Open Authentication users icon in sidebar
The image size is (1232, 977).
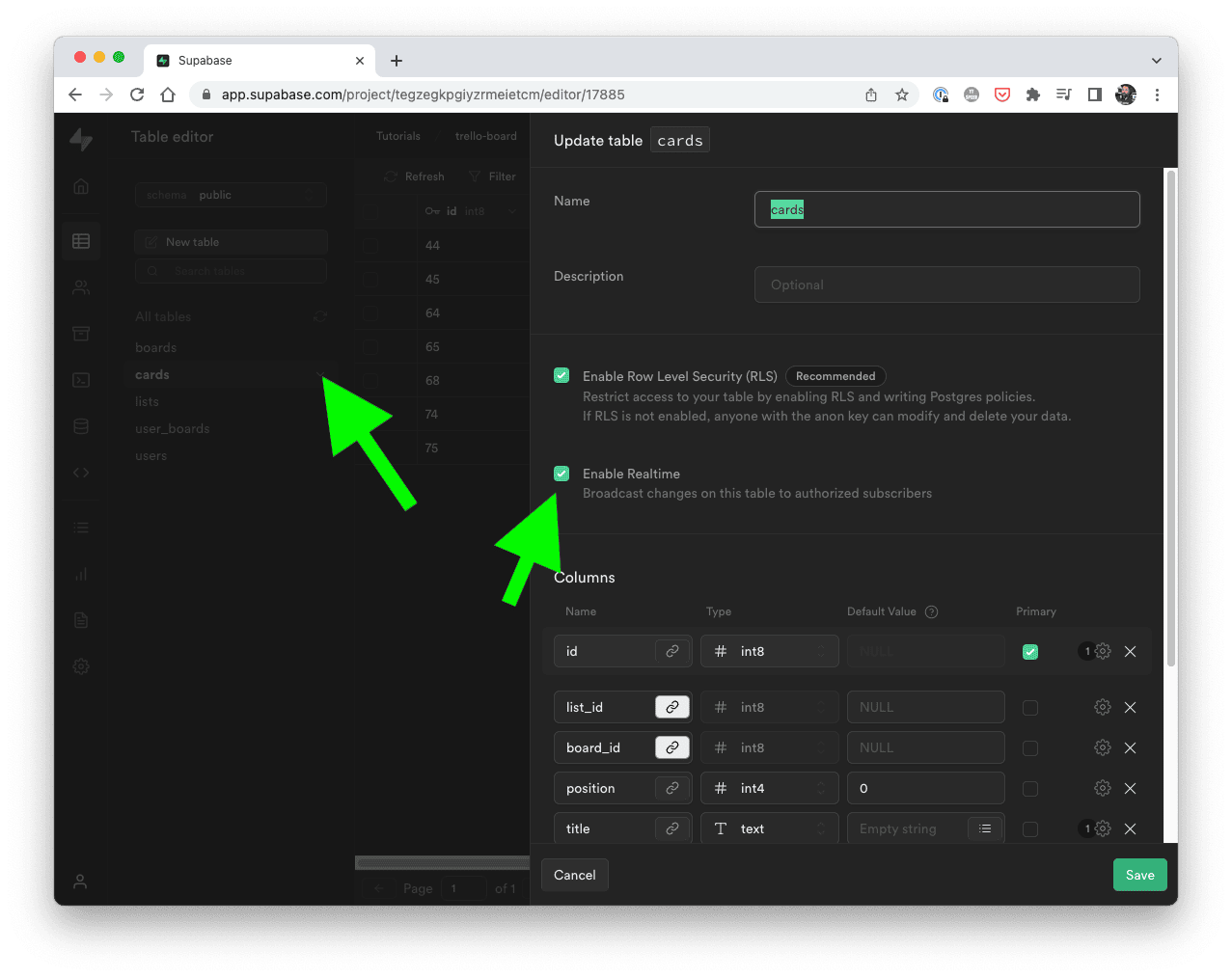coord(81,287)
